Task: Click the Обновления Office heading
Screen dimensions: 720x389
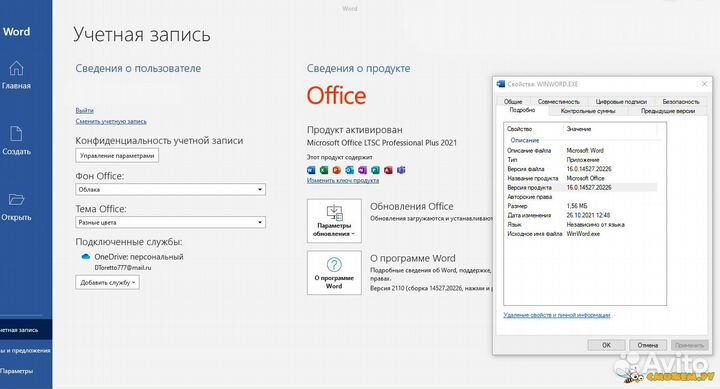Action: [x=411, y=207]
